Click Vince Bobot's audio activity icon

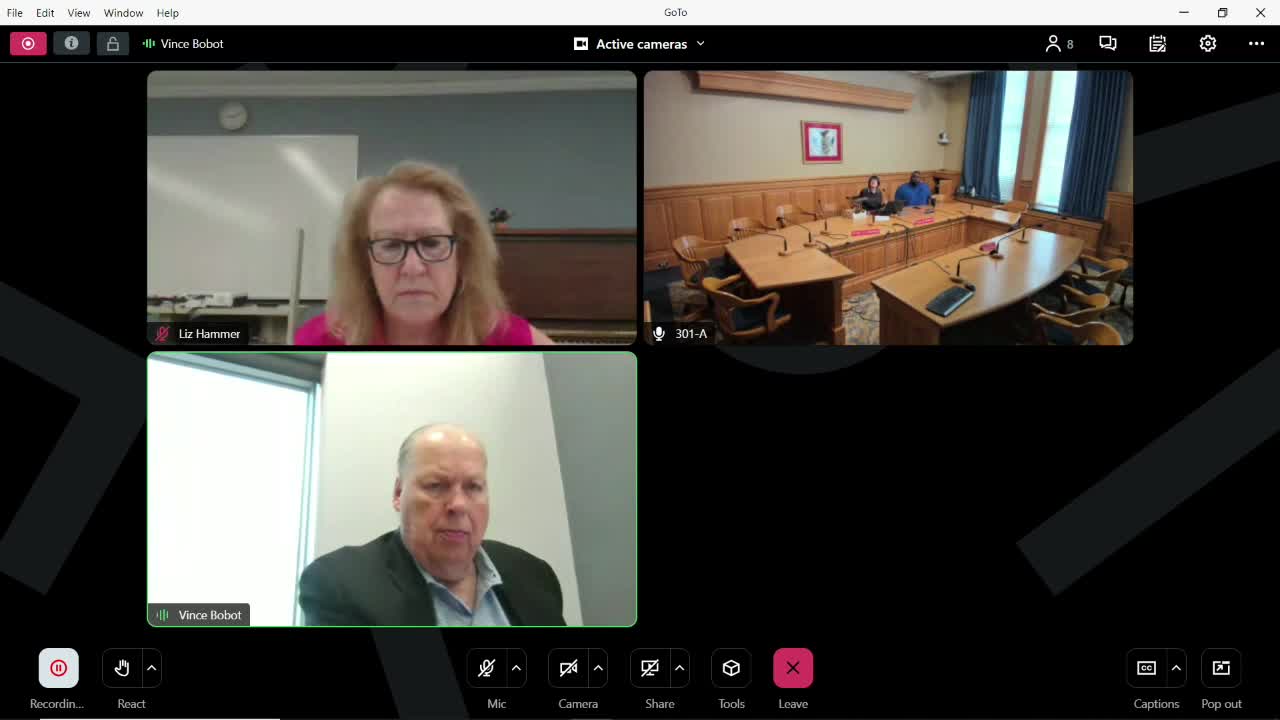pos(162,615)
